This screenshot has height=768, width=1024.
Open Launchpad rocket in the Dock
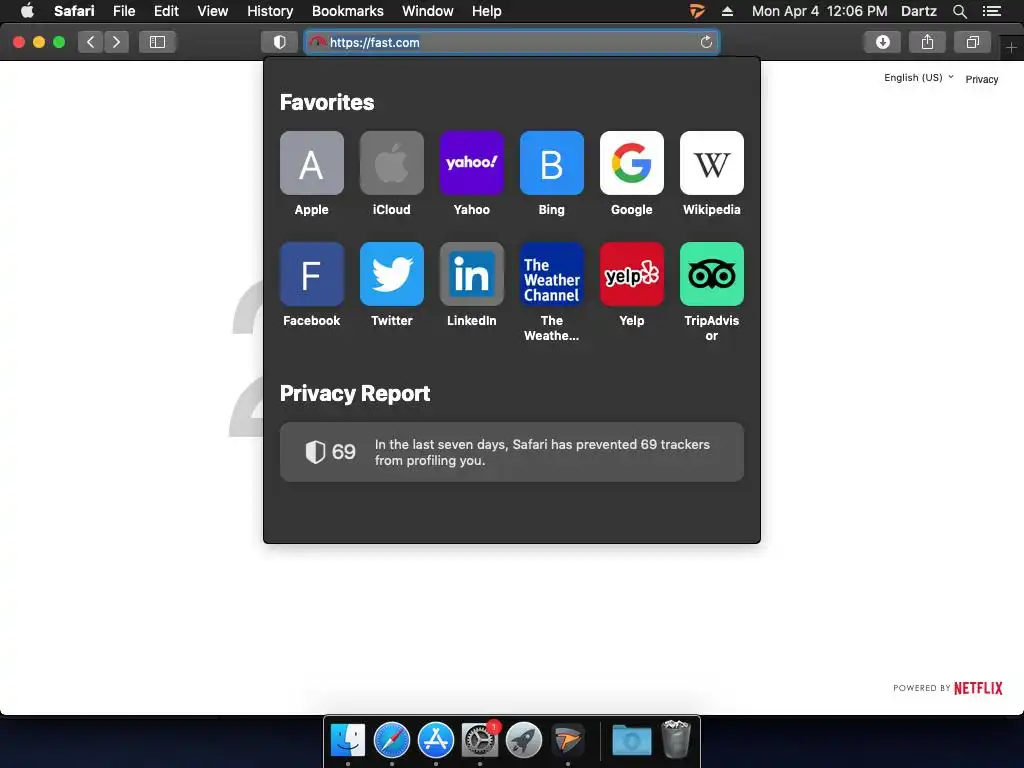[x=524, y=740]
